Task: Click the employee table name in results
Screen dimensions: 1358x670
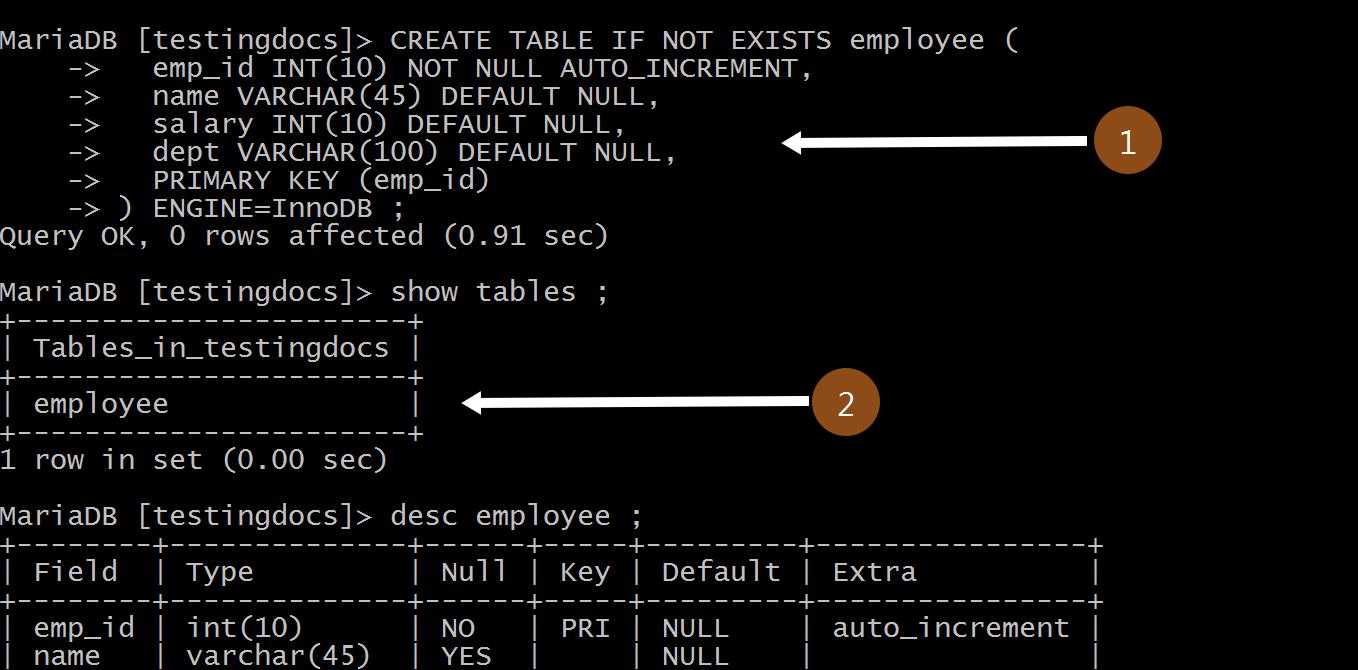Action: point(103,402)
